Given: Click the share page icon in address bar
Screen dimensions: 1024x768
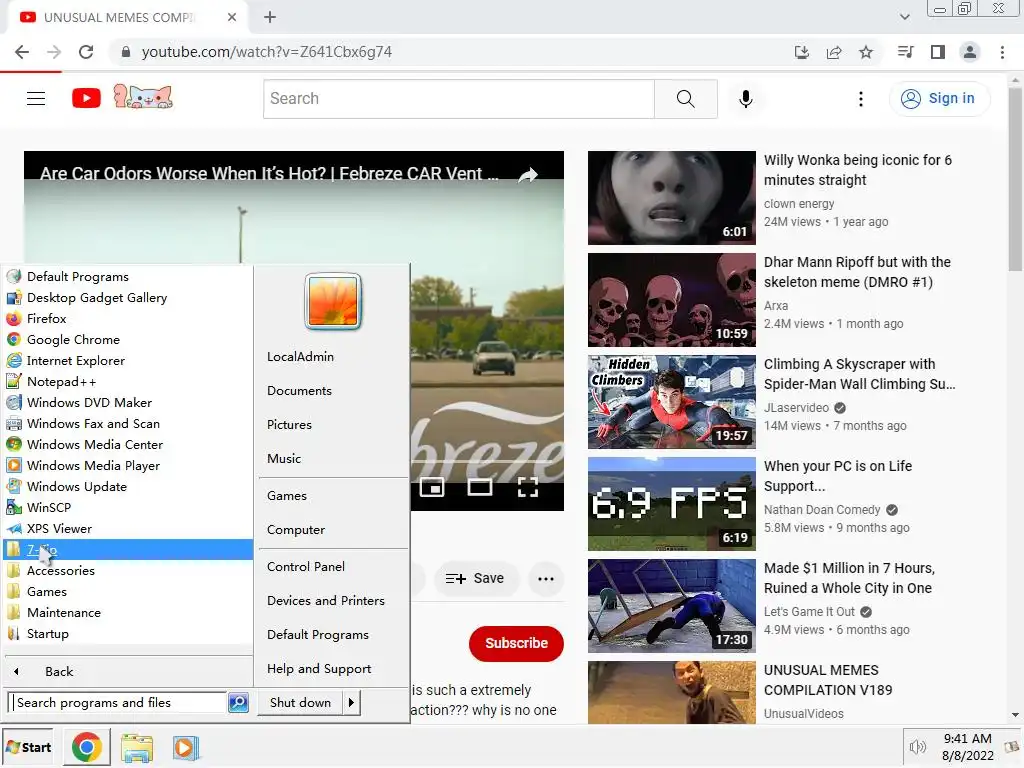Looking at the screenshot, I should (834, 52).
